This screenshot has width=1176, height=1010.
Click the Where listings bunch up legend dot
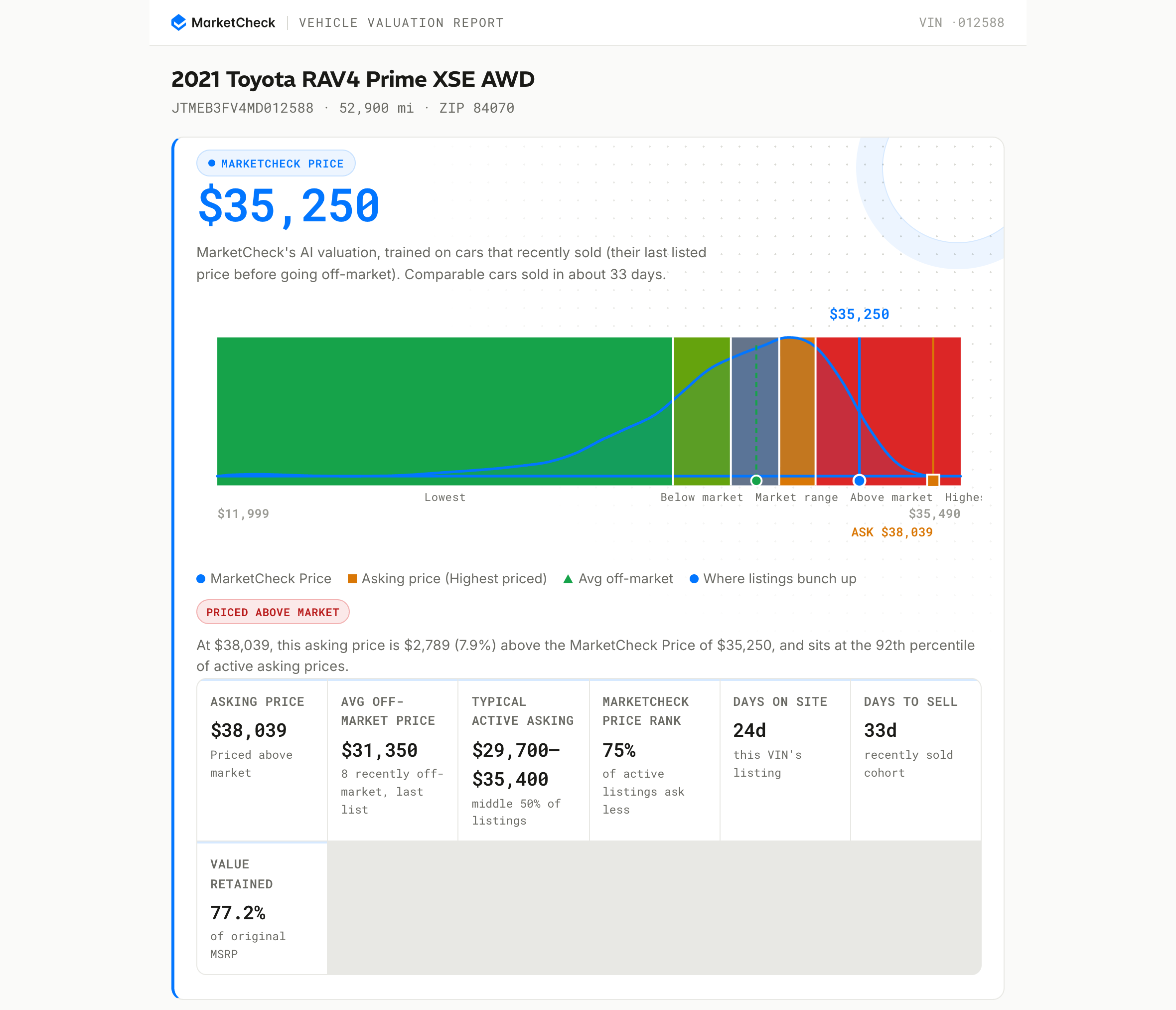click(694, 579)
